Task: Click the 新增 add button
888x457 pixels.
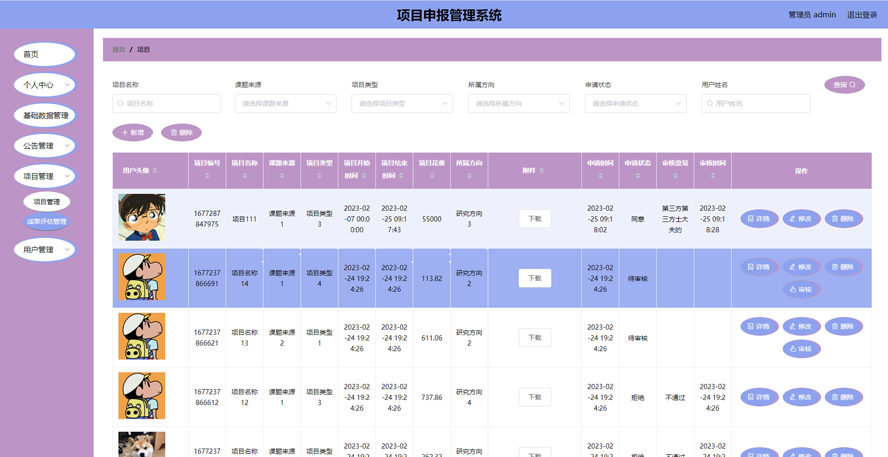Action: (133, 133)
